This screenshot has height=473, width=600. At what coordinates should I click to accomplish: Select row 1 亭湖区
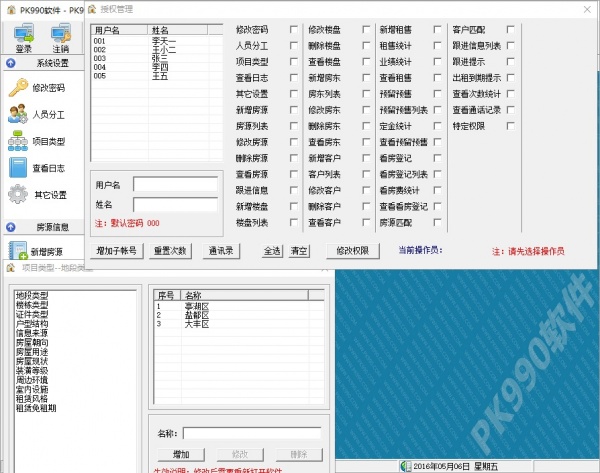click(239, 307)
